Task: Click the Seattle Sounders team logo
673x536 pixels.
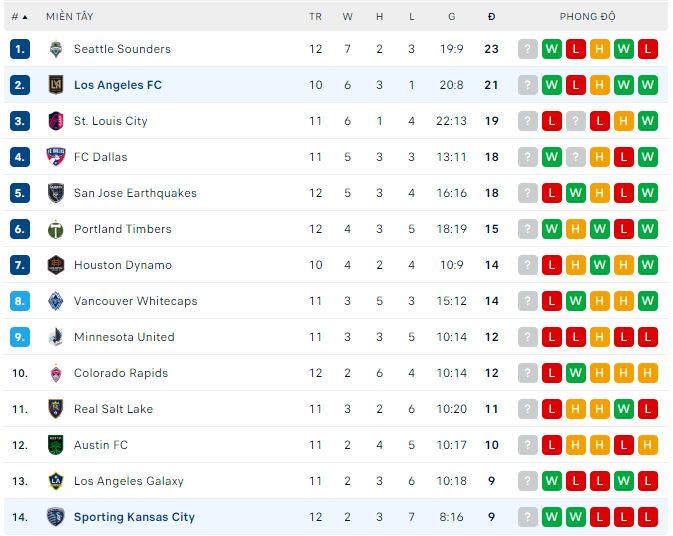Action: pyautogui.click(x=55, y=49)
